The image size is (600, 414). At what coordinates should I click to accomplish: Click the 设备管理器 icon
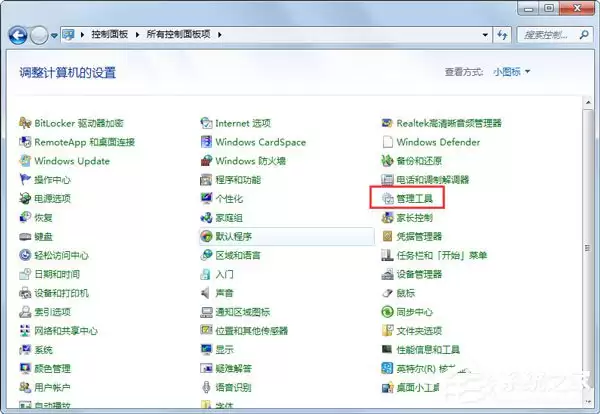pyautogui.click(x=388, y=274)
